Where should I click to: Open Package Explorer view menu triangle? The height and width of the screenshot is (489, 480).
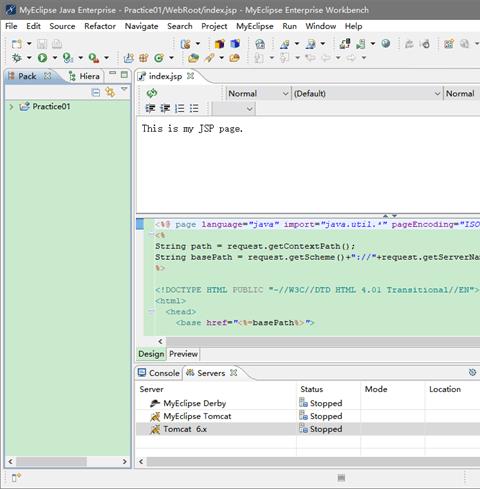pyautogui.click(x=124, y=89)
